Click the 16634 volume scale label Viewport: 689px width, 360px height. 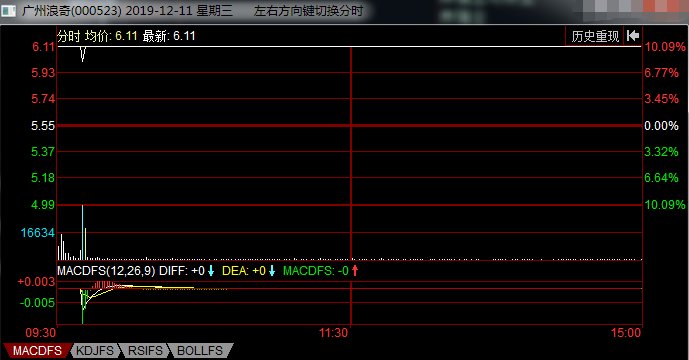coord(38,233)
